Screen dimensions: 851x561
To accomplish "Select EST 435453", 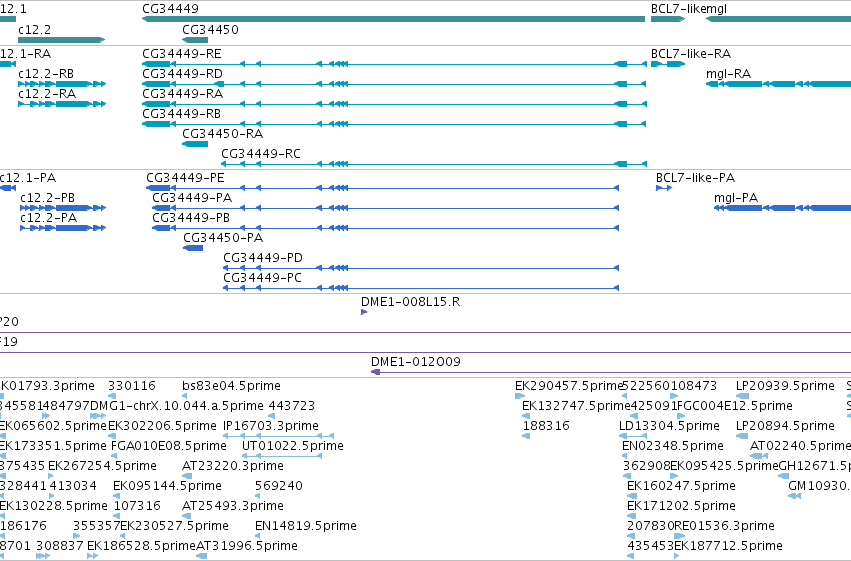I will [x=650, y=546].
